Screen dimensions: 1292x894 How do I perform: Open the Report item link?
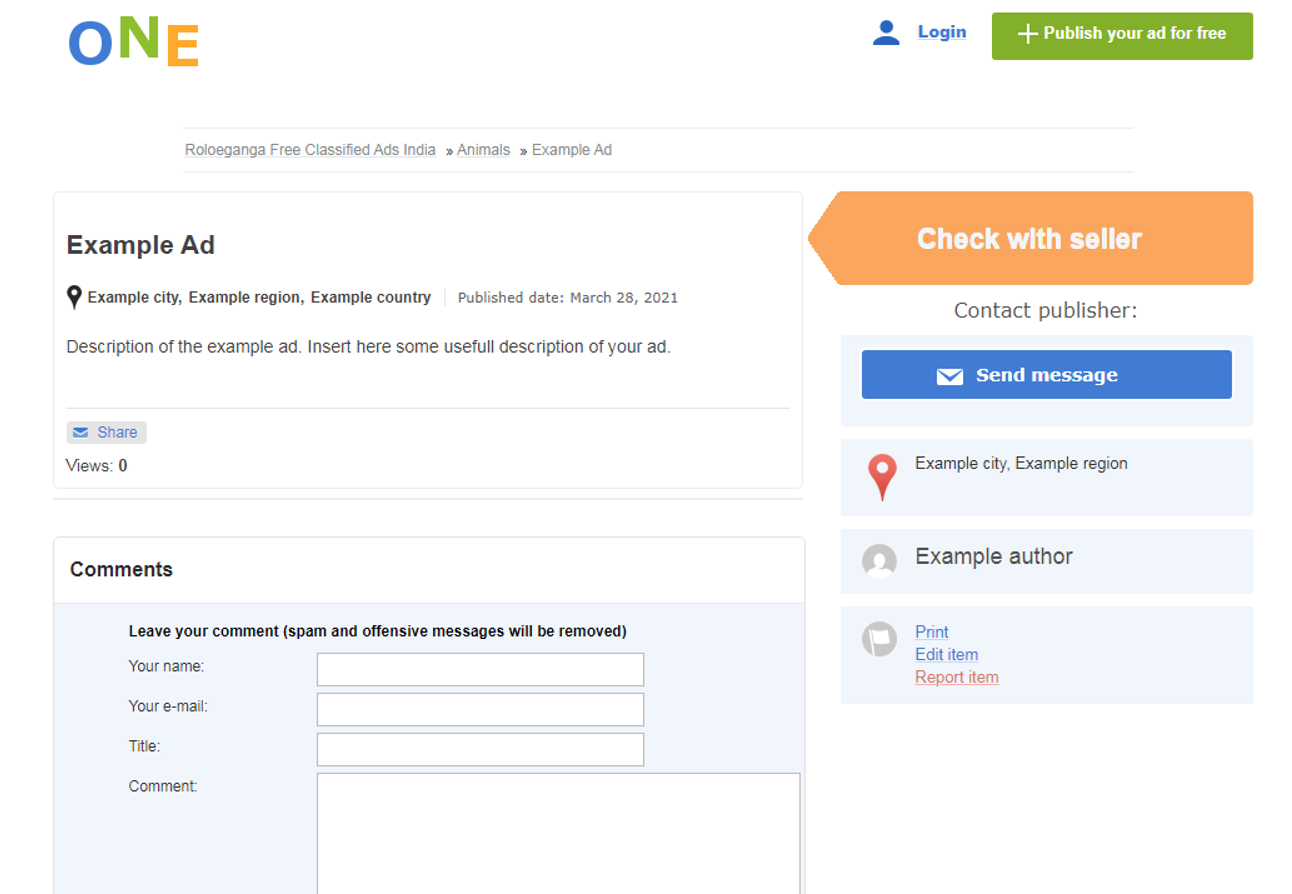tap(956, 677)
